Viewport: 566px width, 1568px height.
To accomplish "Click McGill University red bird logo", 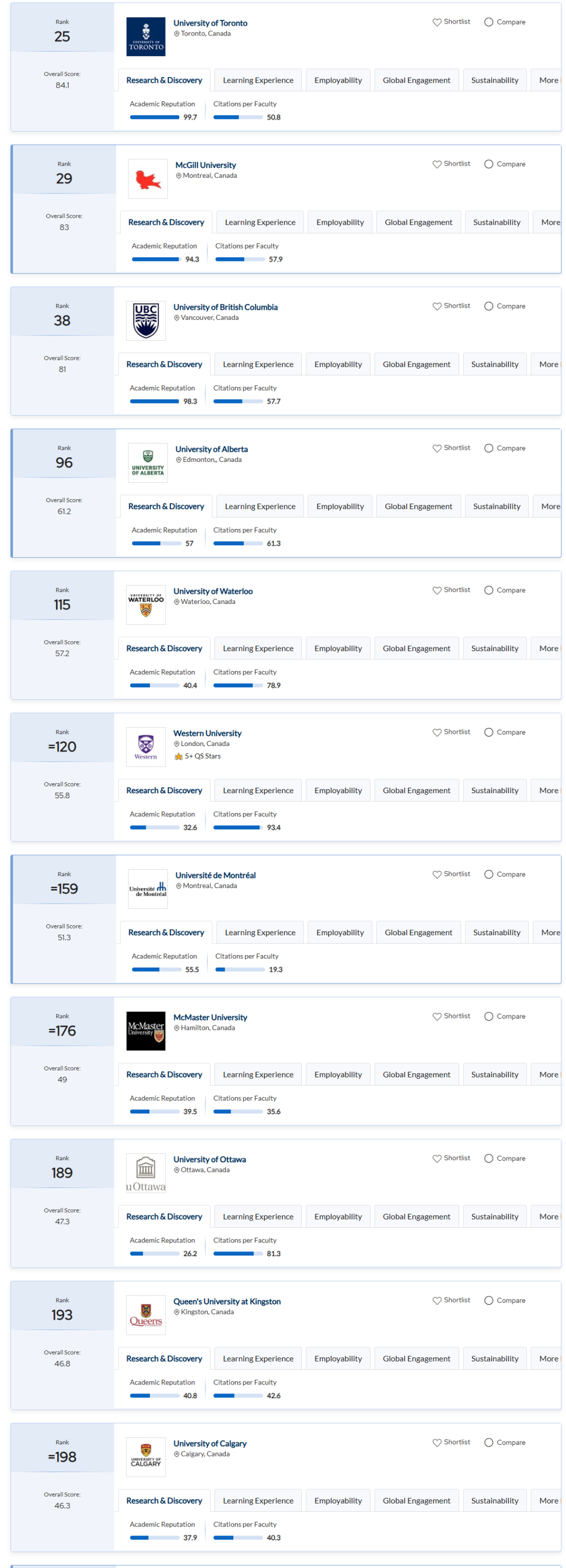I will point(148,179).
